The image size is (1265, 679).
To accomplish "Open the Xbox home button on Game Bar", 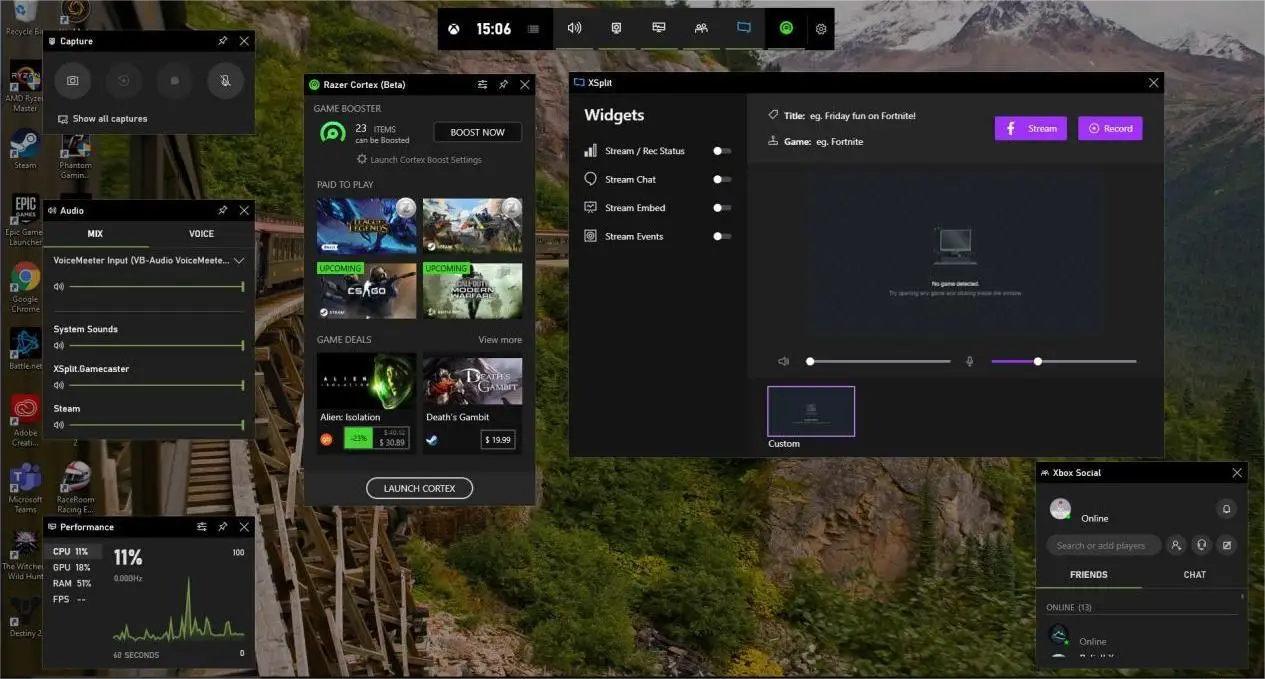I will pyautogui.click(x=454, y=29).
